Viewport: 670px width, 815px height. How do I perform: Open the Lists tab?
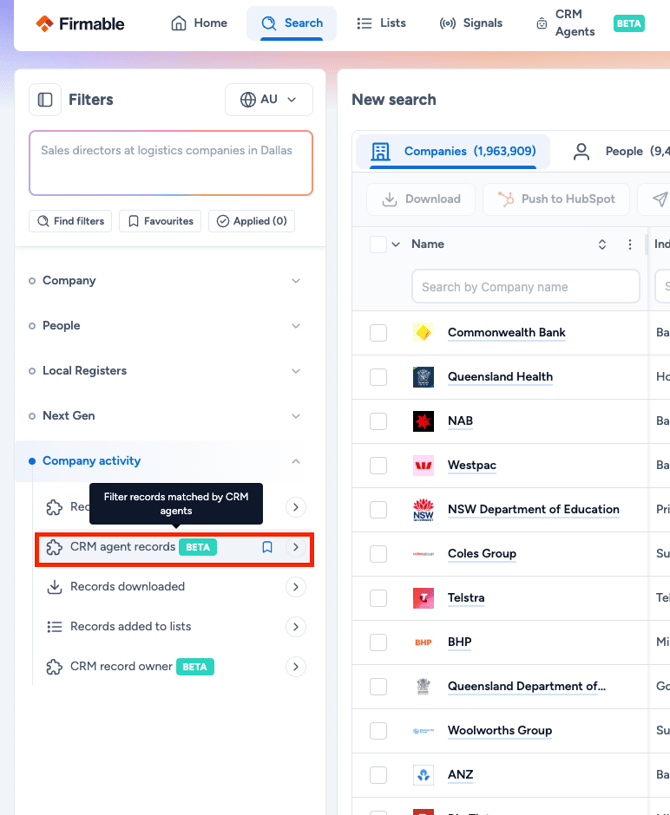pyautogui.click(x=382, y=23)
